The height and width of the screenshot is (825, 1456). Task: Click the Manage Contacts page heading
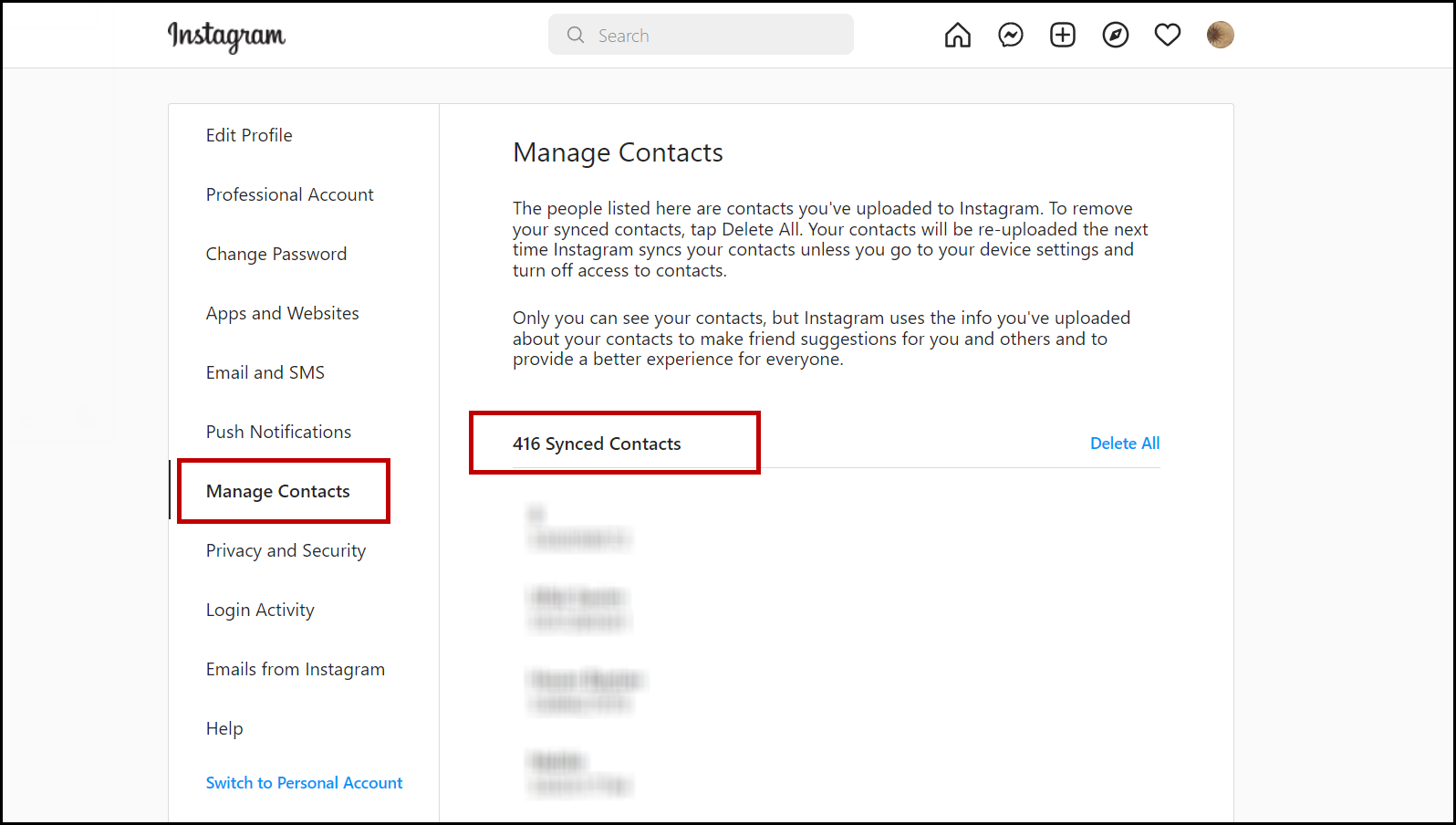coord(619,152)
